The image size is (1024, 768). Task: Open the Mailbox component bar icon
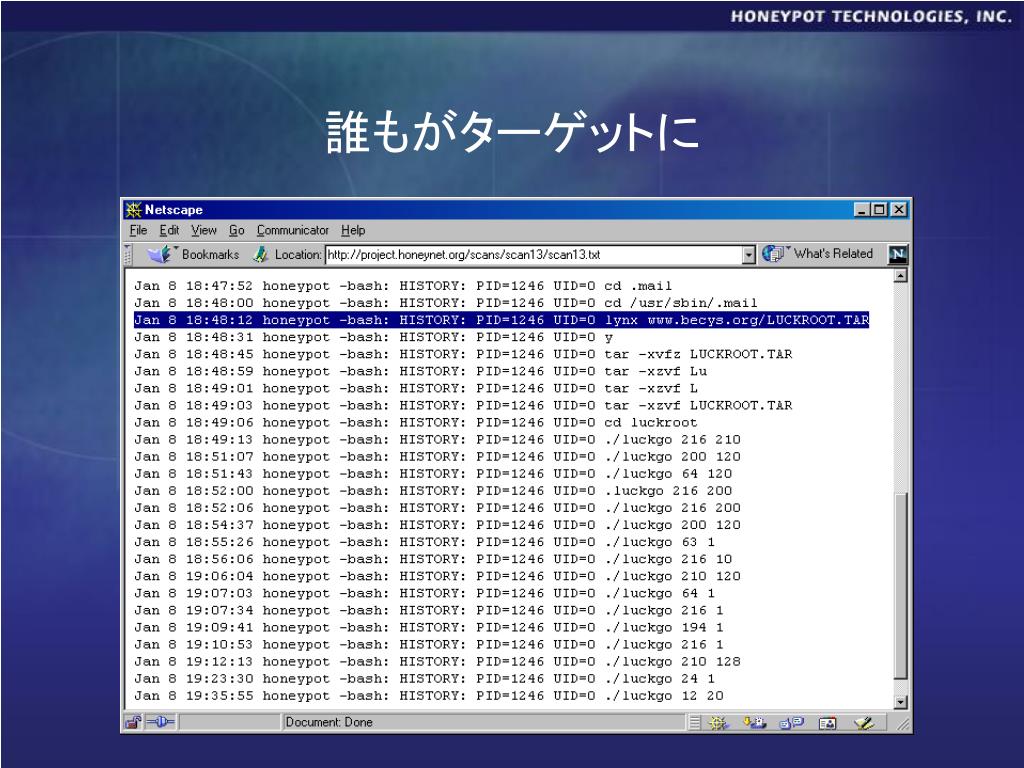point(755,723)
